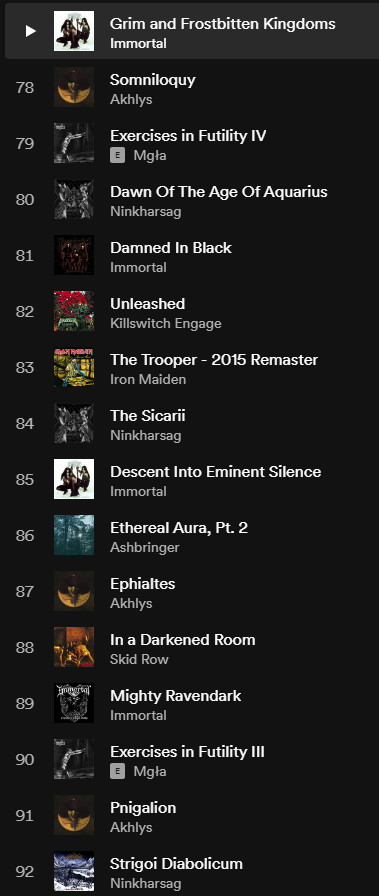Select The Sicarii track title

click(x=148, y=415)
